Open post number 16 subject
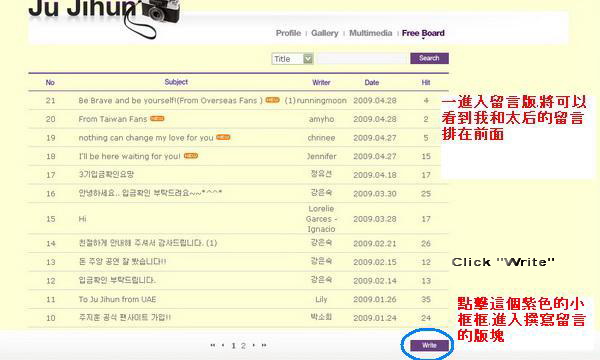 click(x=150, y=193)
